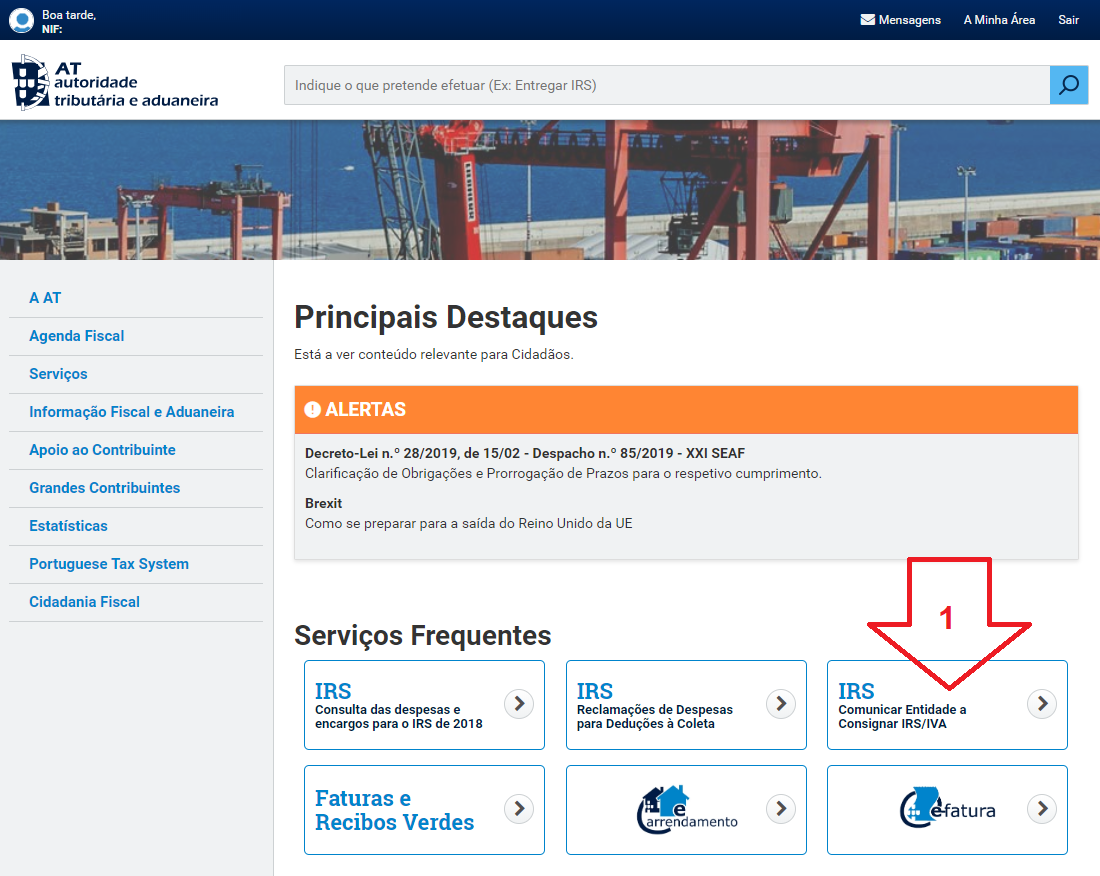Select 'Reclamações de Despesas para Deduções' card text

tap(655, 716)
